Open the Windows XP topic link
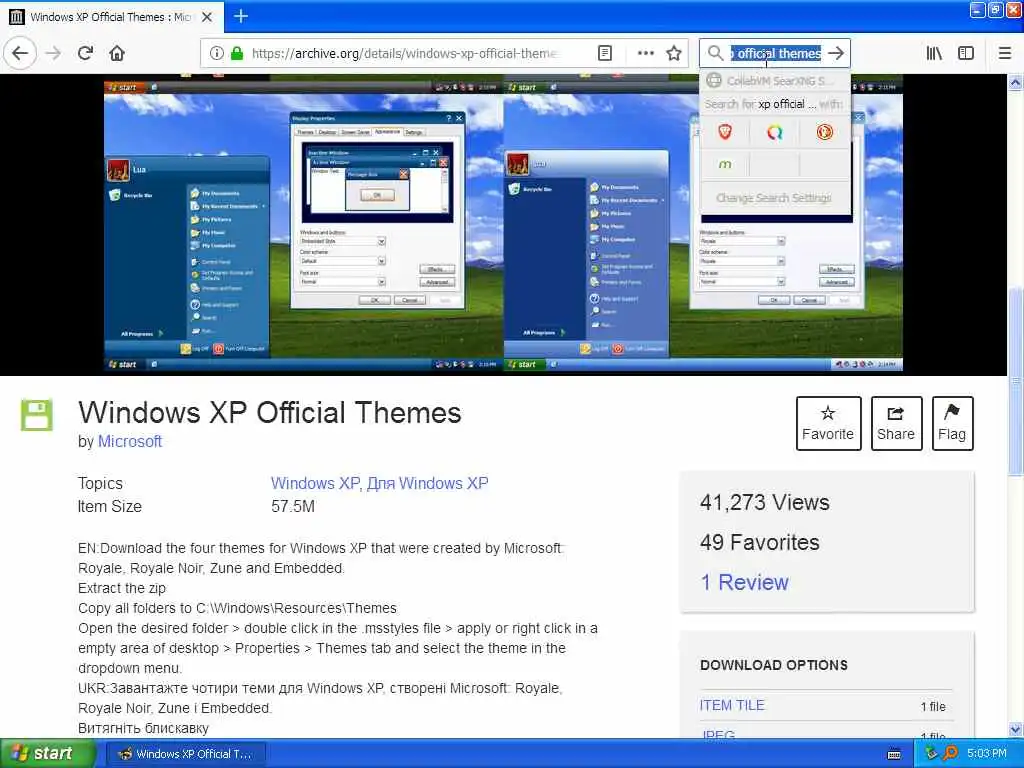This screenshot has height=768, width=1024. click(315, 483)
